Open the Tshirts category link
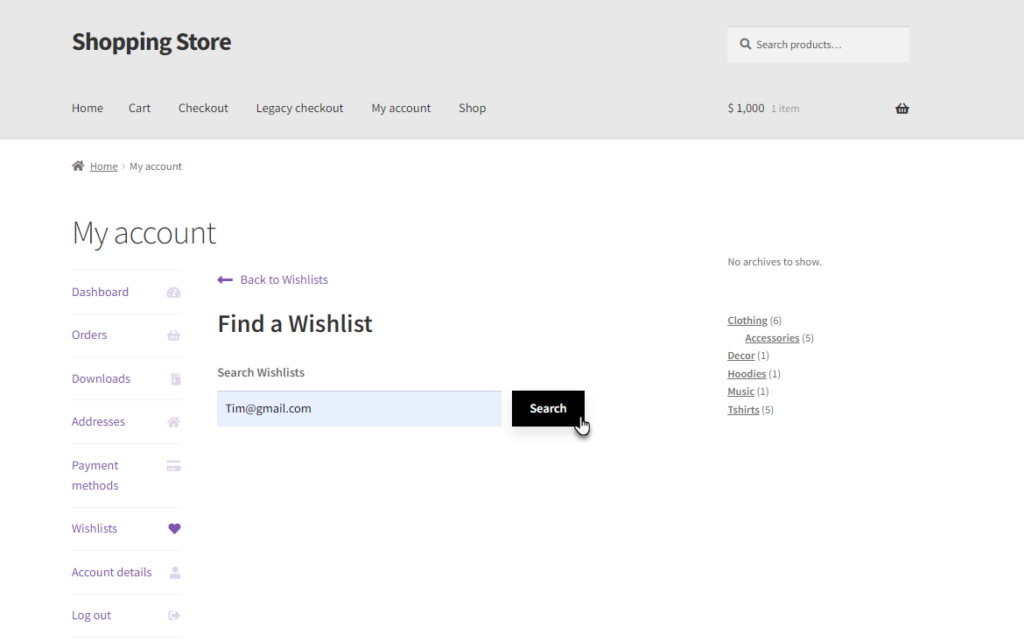Image resolution: width=1024 pixels, height=642 pixels. pos(743,409)
